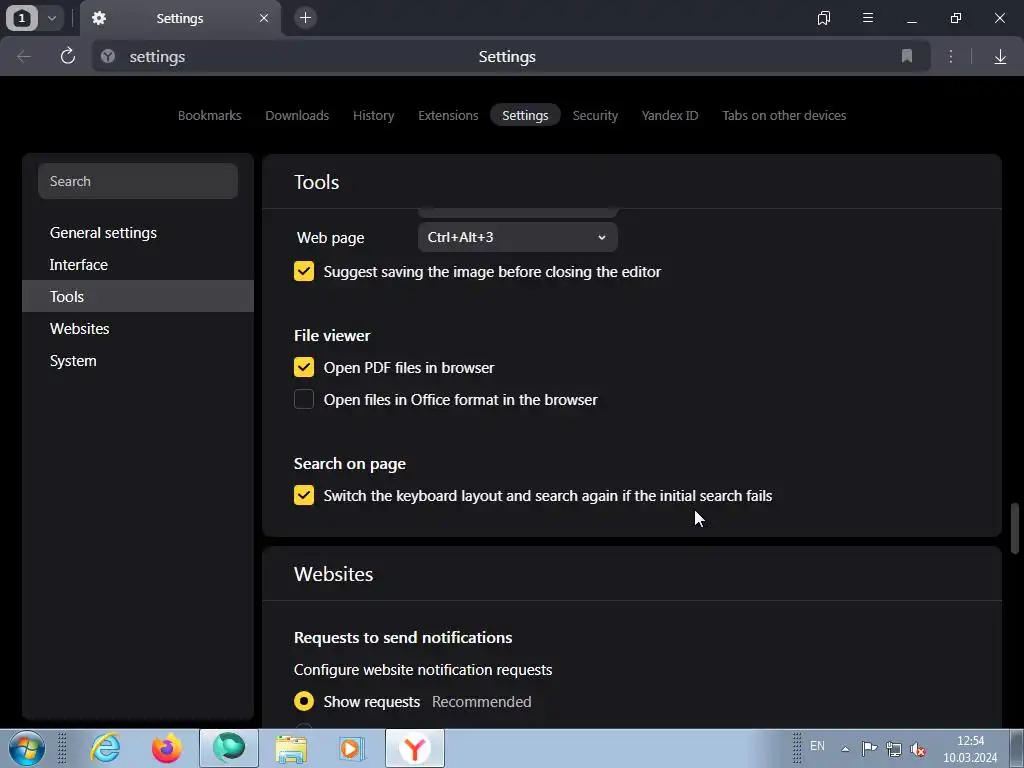The width and height of the screenshot is (1024, 768).
Task: Open the green globe app in taskbar
Action: [229, 748]
